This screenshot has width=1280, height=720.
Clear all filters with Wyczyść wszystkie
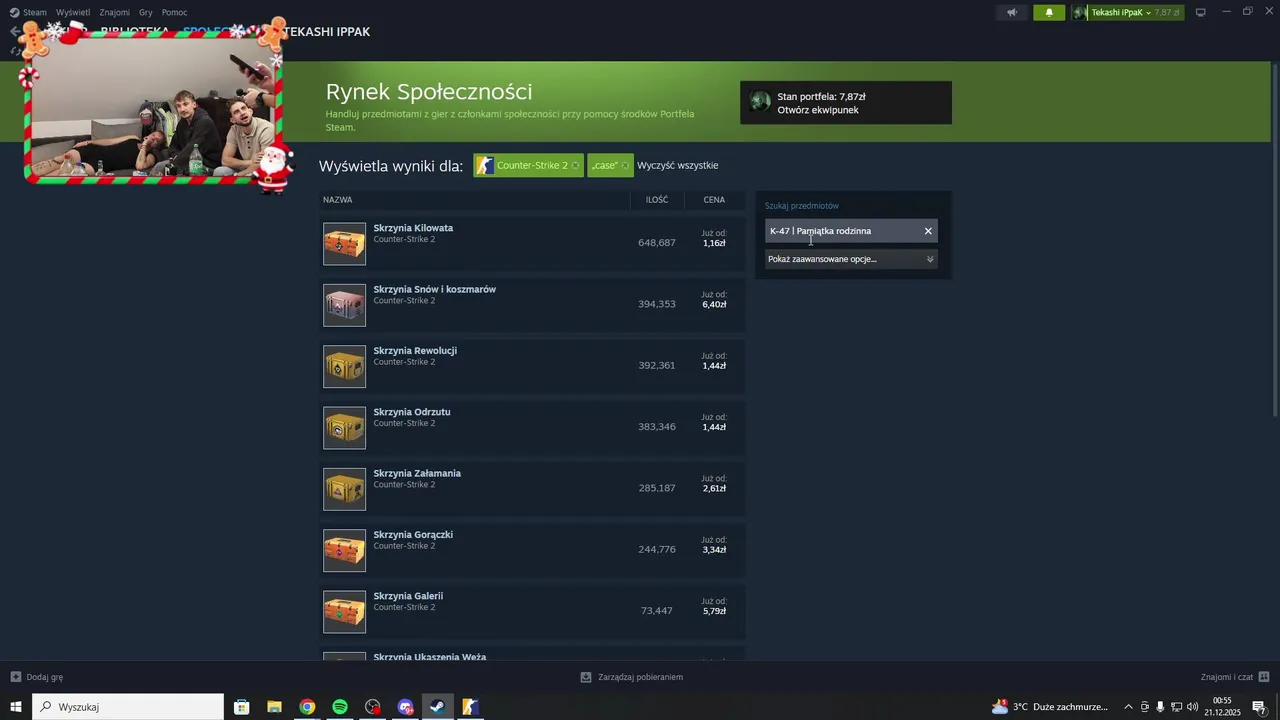[677, 166]
